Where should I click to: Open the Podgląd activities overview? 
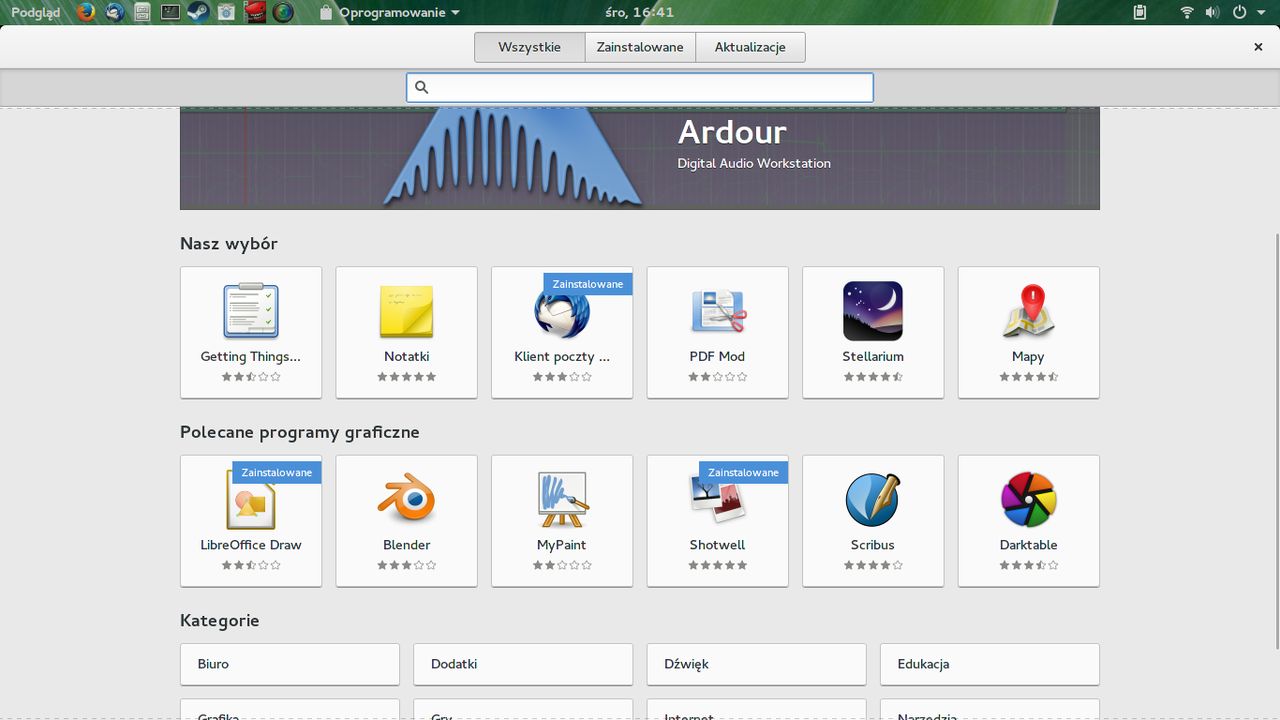(x=36, y=12)
